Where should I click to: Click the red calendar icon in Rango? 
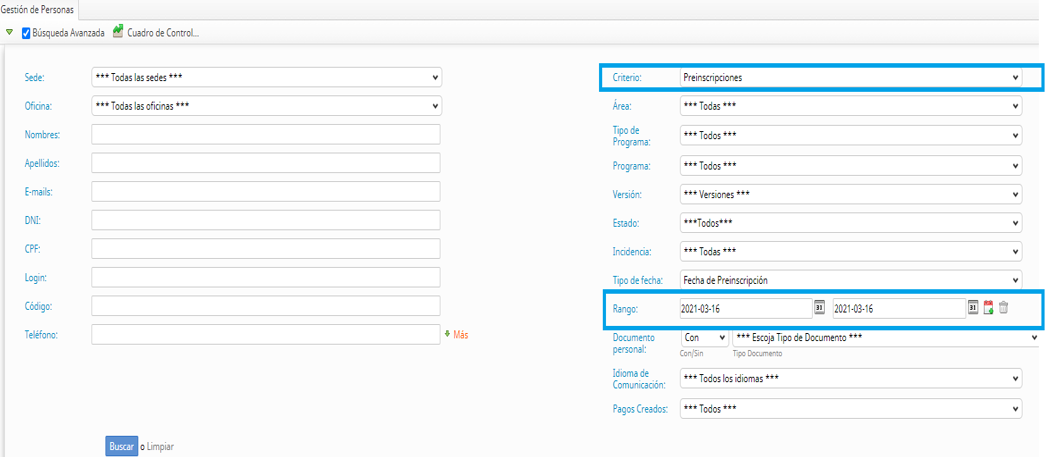point(988,308)
